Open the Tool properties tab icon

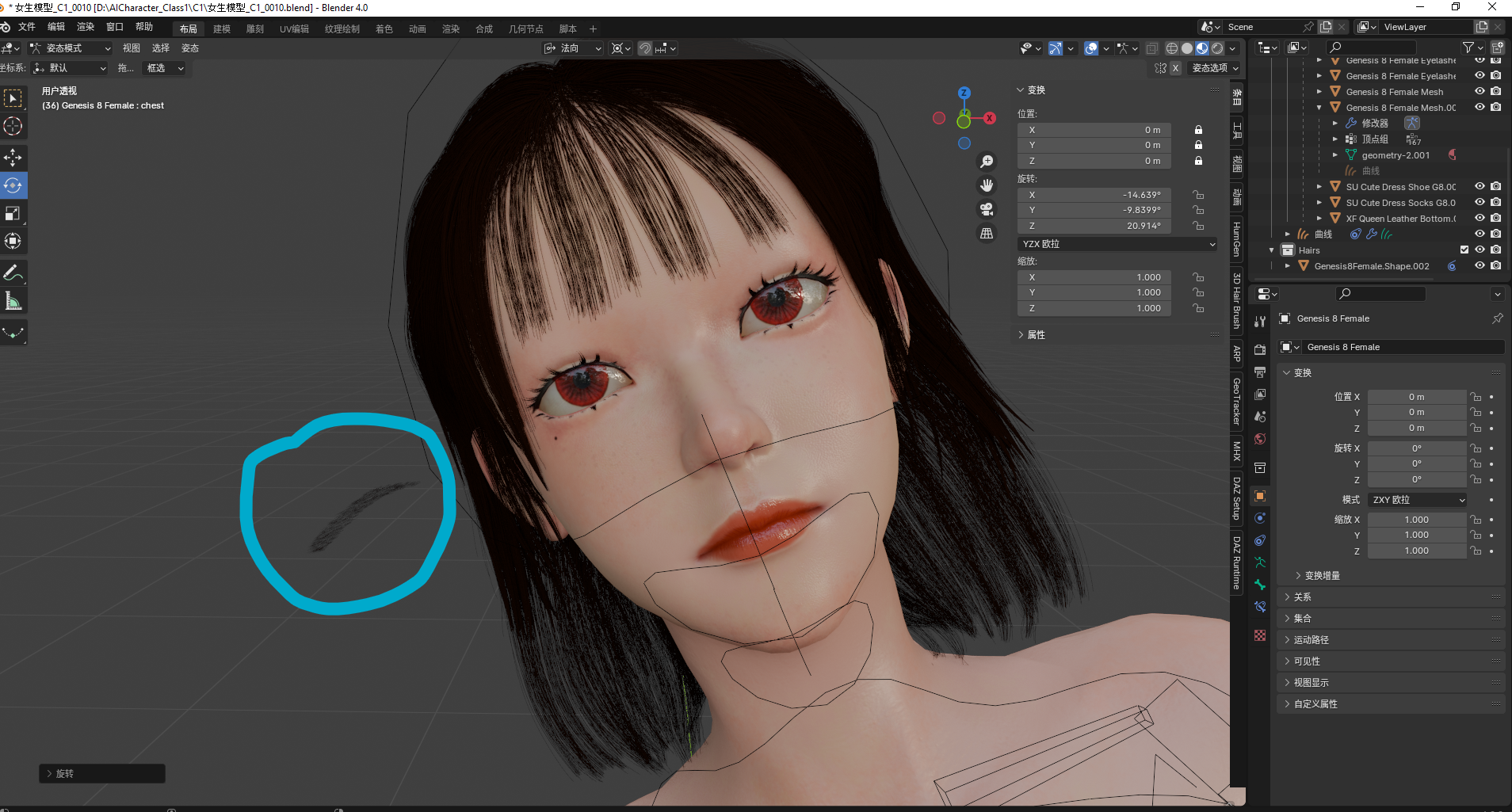(x=1260, y=321)
